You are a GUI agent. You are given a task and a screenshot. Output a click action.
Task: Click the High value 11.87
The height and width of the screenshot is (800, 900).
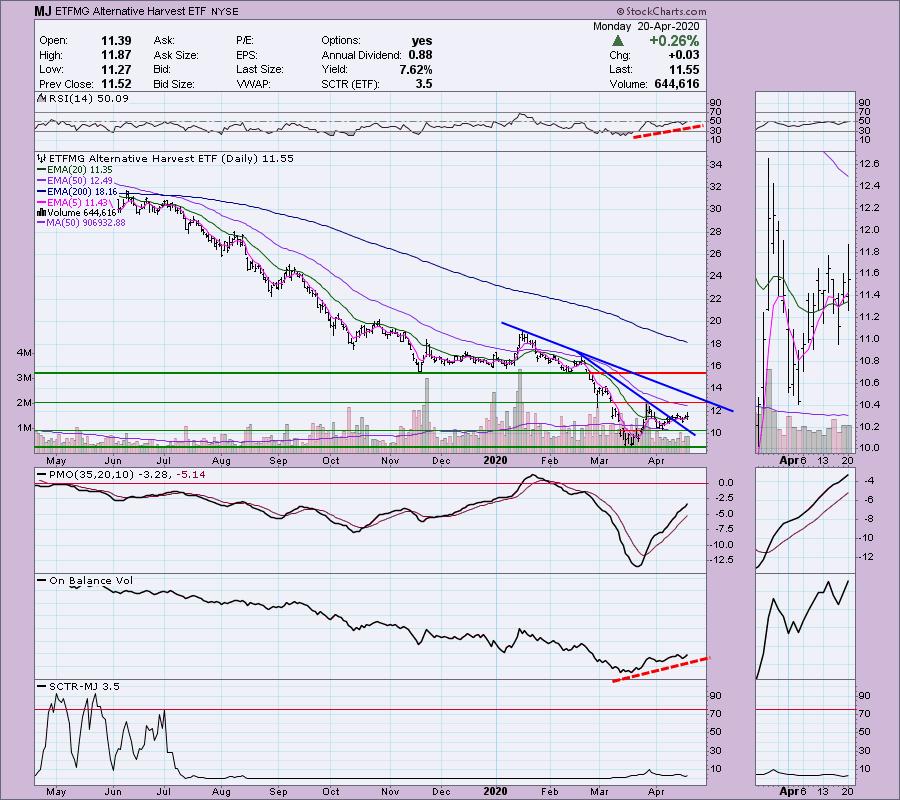point(116,55)
